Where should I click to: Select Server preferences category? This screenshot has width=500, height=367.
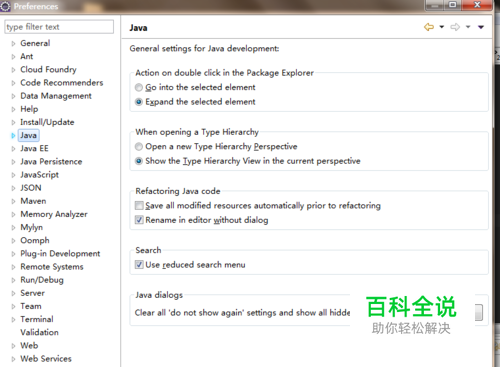point(32,293)
